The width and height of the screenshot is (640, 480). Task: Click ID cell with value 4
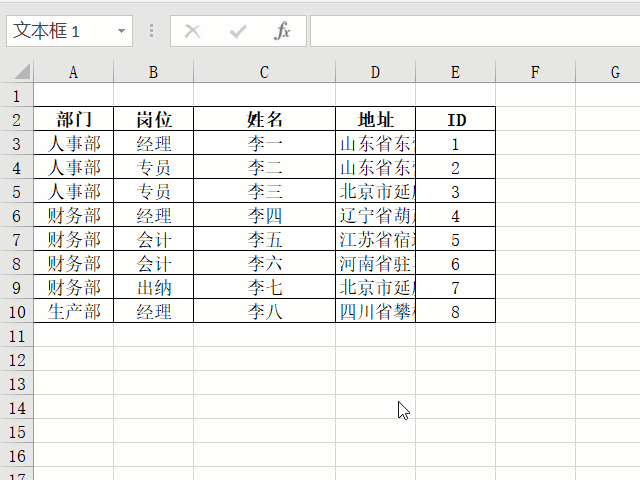[x=456, y=216]
